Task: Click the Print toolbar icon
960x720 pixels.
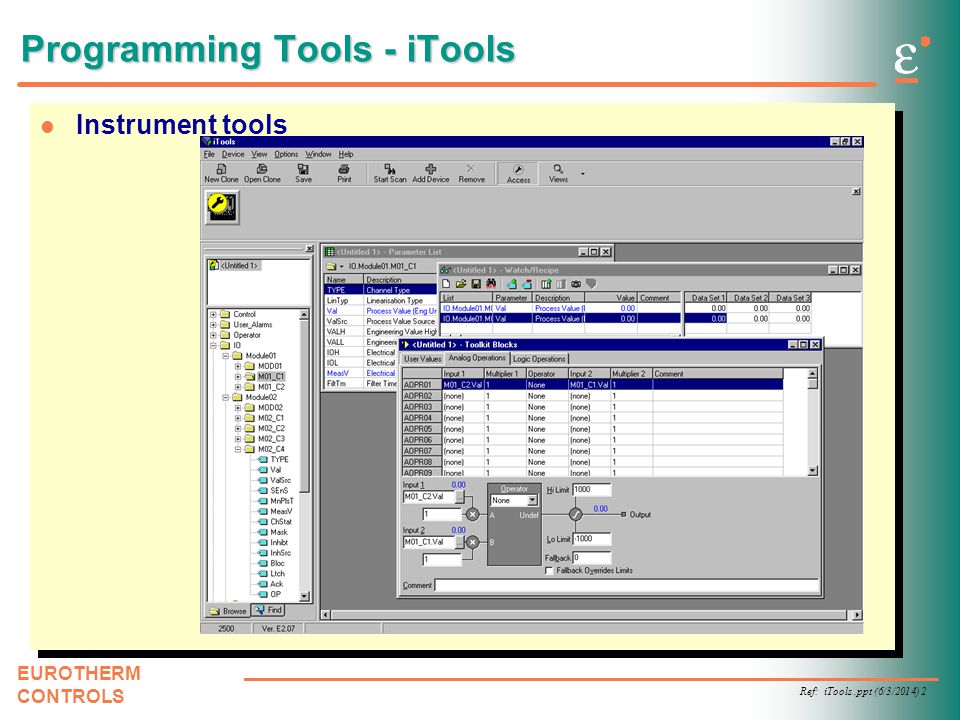Action: click(x=344, y=169)
